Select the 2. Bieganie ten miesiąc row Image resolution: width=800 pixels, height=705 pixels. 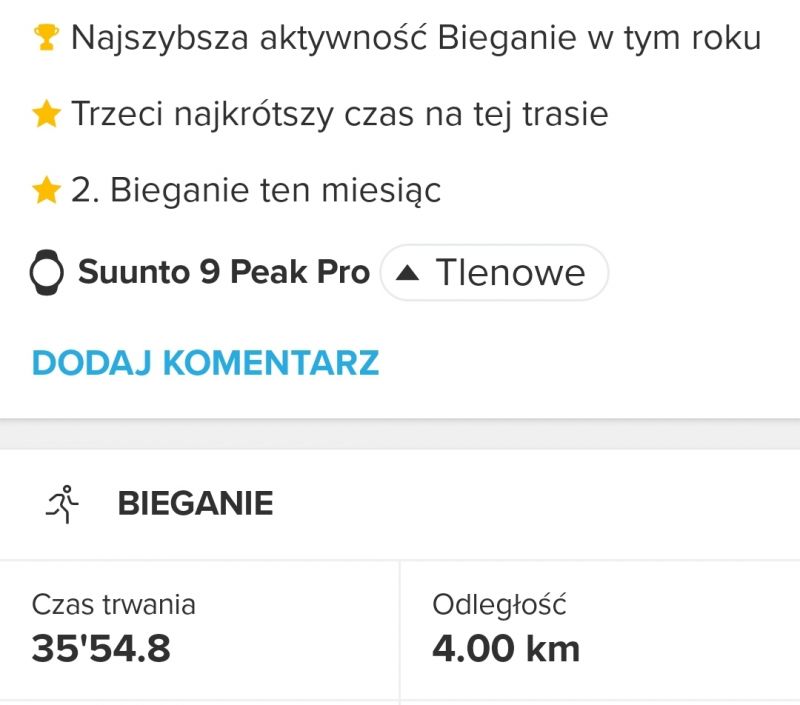click(236, 191)
